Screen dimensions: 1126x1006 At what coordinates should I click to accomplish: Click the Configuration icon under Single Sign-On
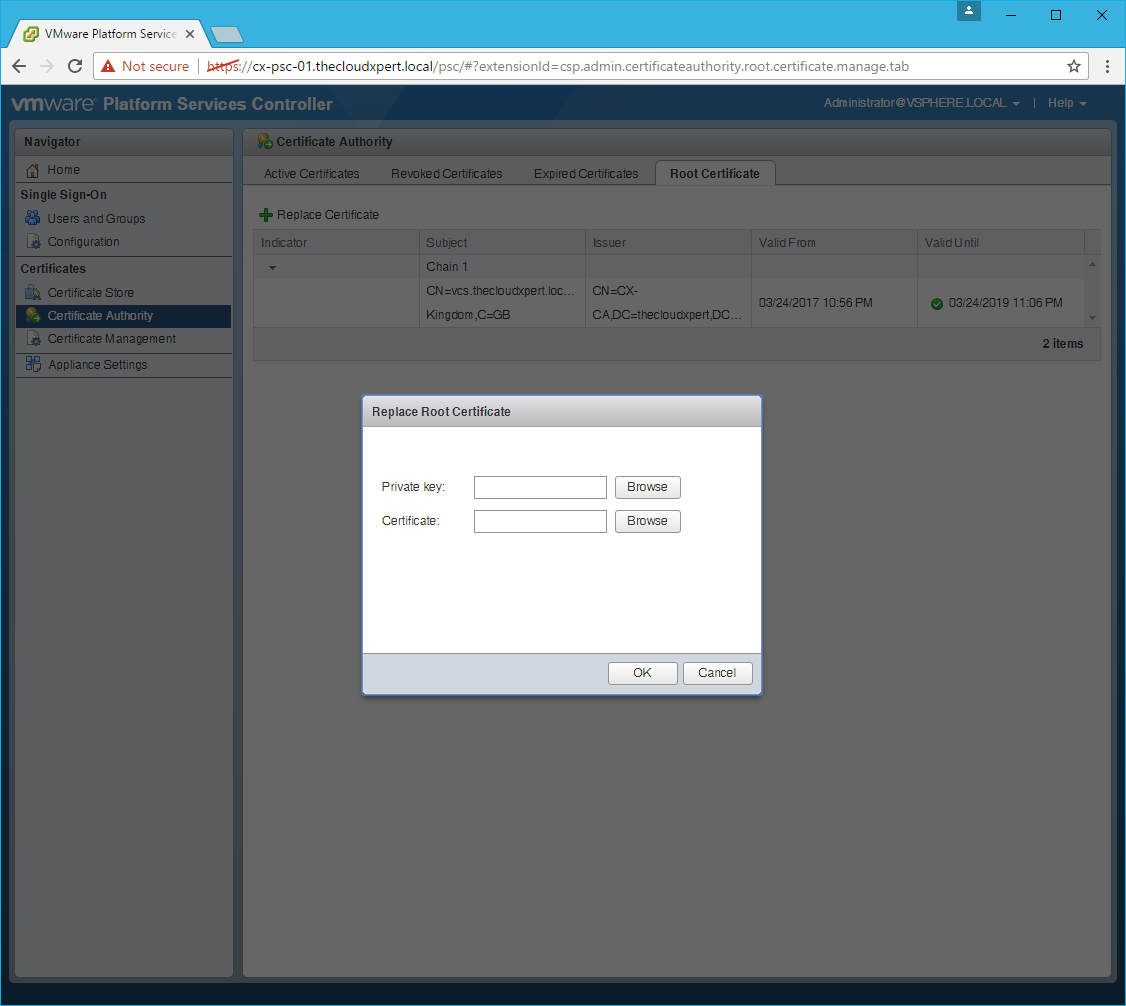33,242
